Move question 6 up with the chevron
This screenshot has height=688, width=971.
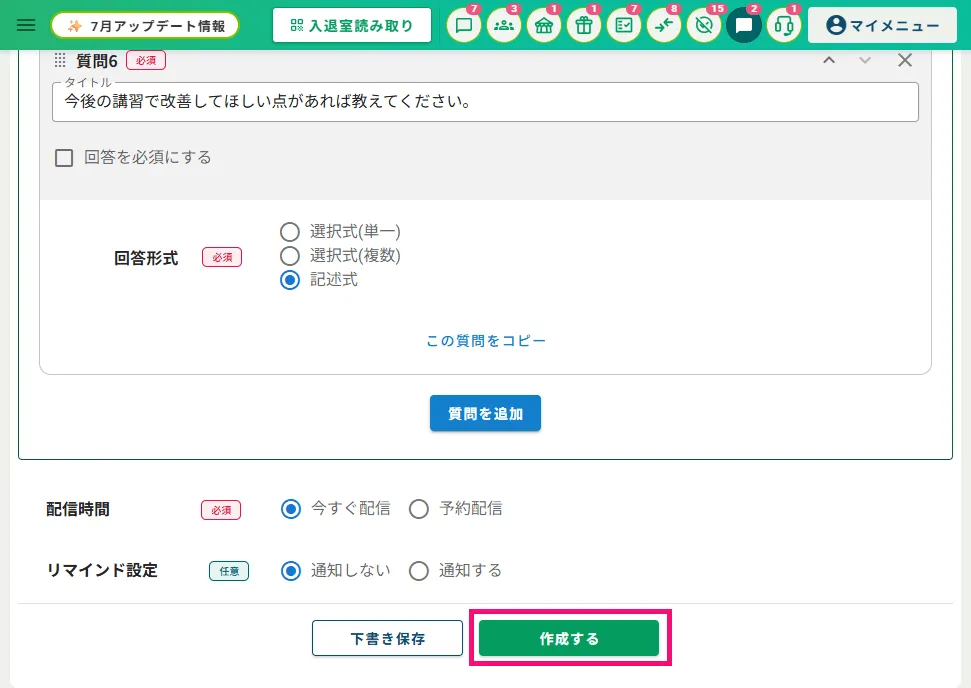click(829, 60)
